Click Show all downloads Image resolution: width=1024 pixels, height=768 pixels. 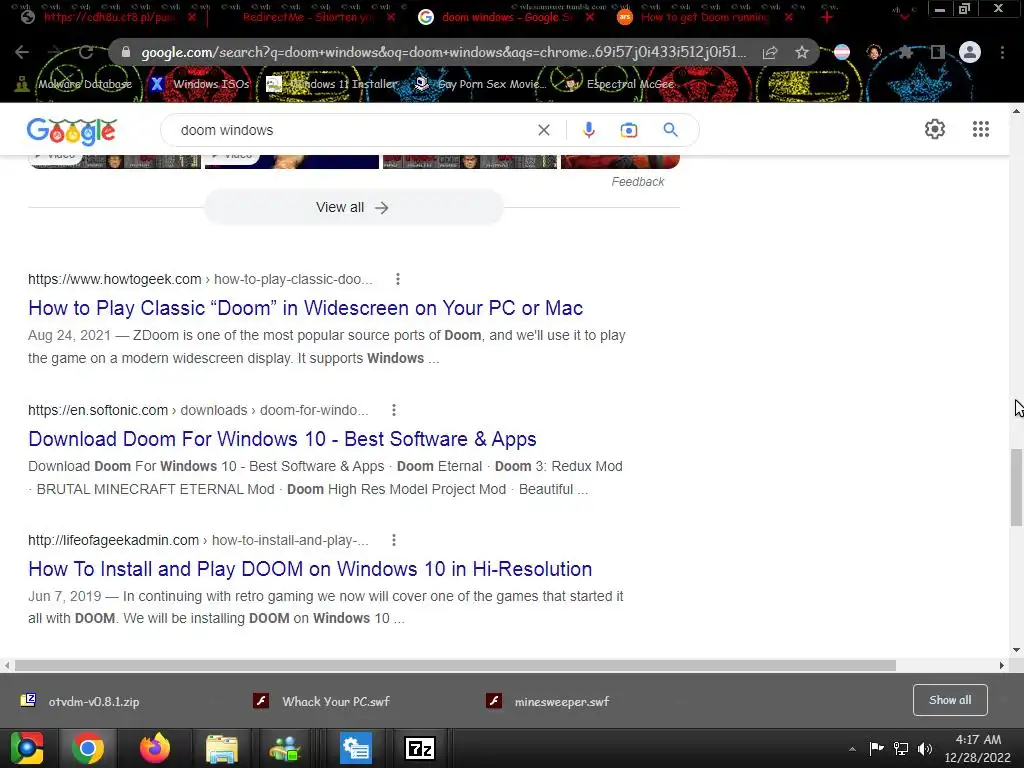(x=950, y=700)
